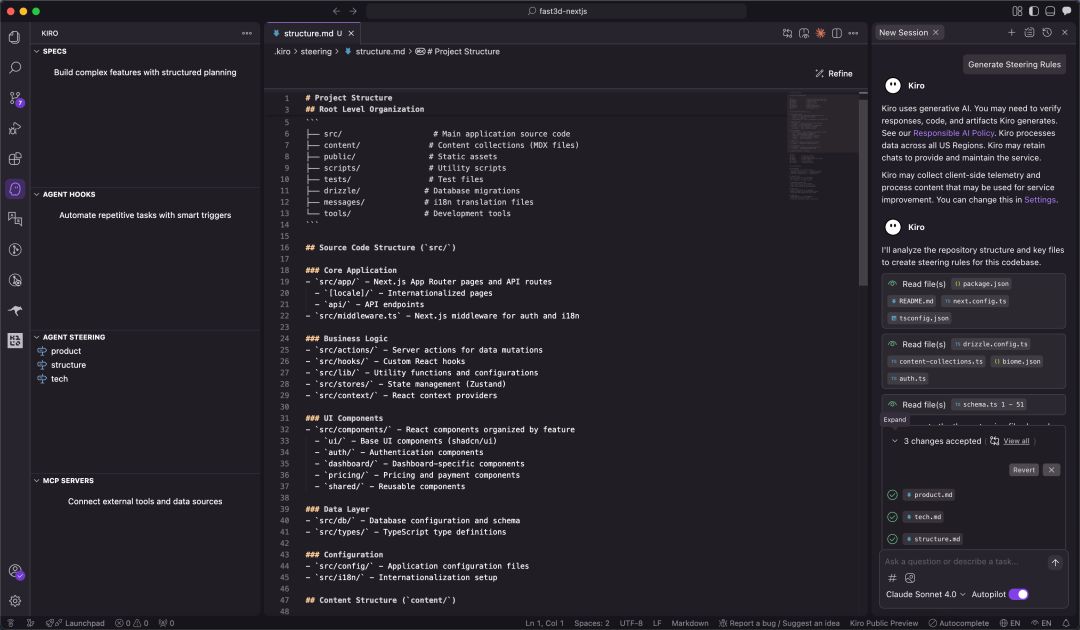Collapse the 3 changes accepted list

[896, 440]
